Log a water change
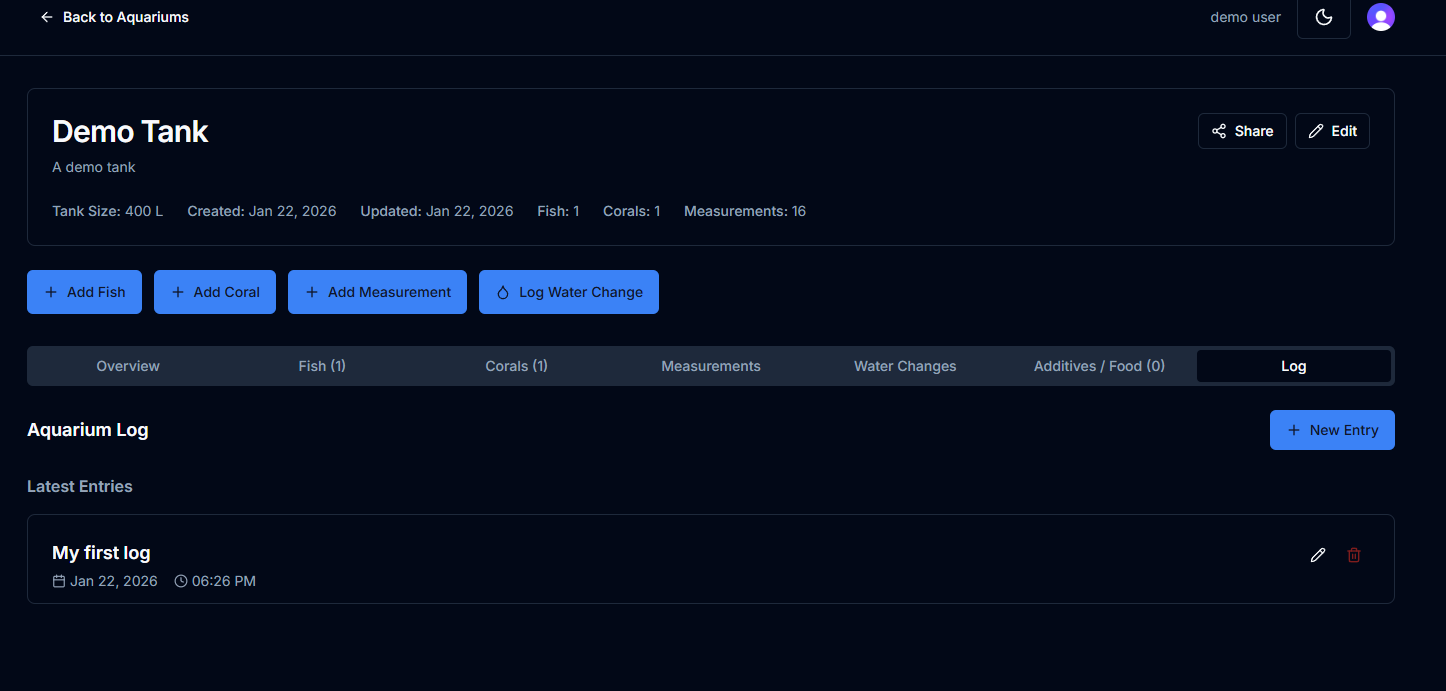 [568, 292]
